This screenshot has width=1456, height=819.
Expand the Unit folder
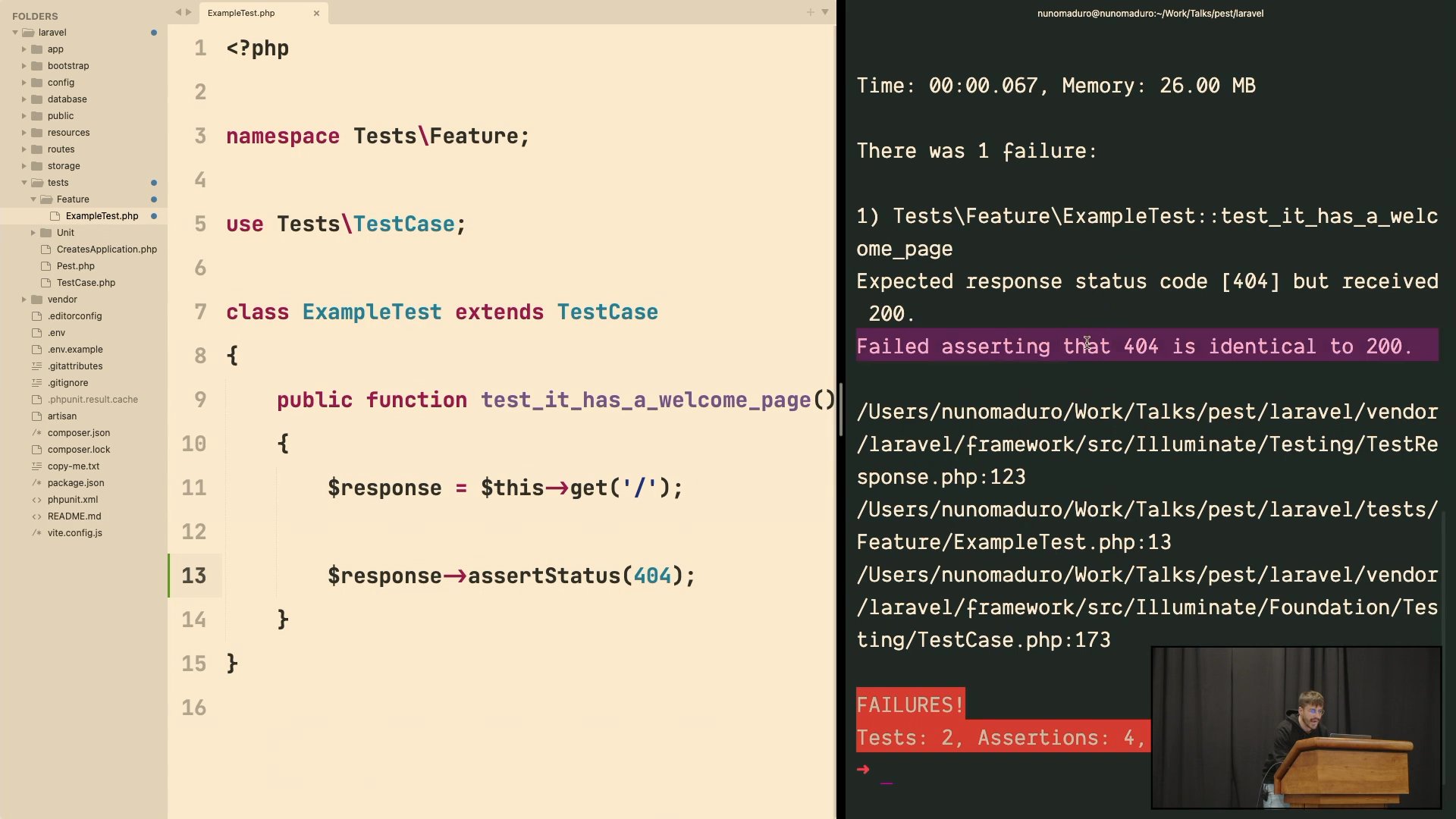click(x=33, y=233)
